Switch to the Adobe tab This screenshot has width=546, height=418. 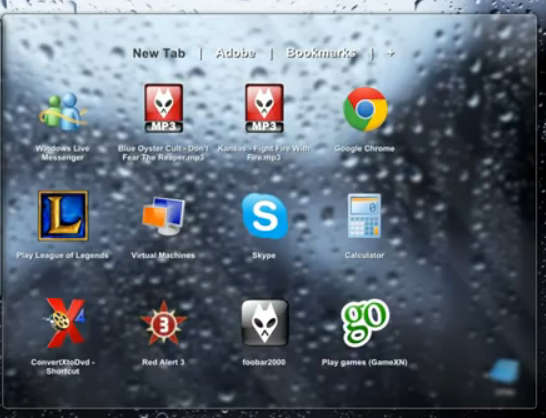pos(236,53)
